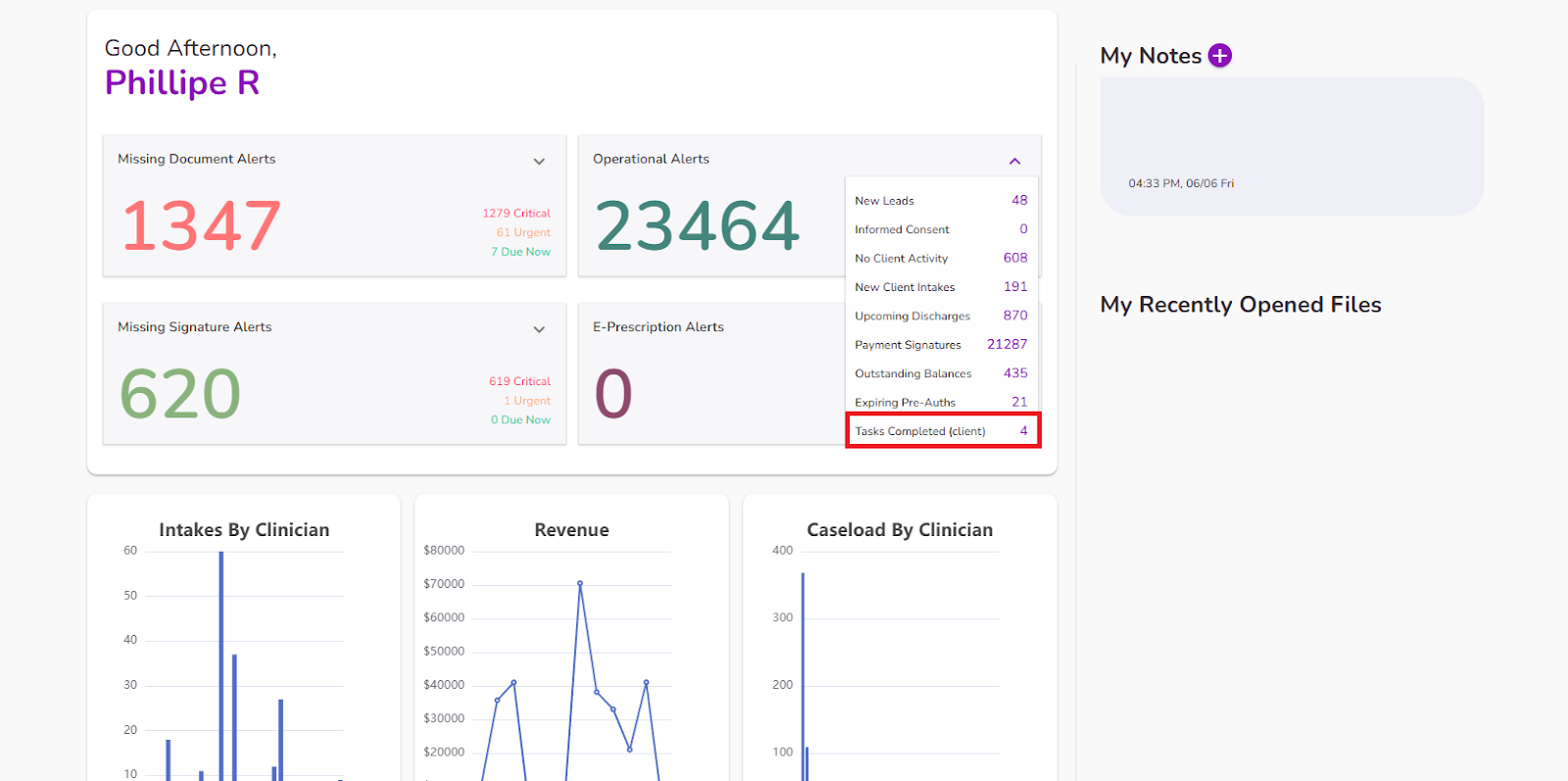Select 619 Critical signature alerts
The image size is (1568, 781).
tap(519, 382)
